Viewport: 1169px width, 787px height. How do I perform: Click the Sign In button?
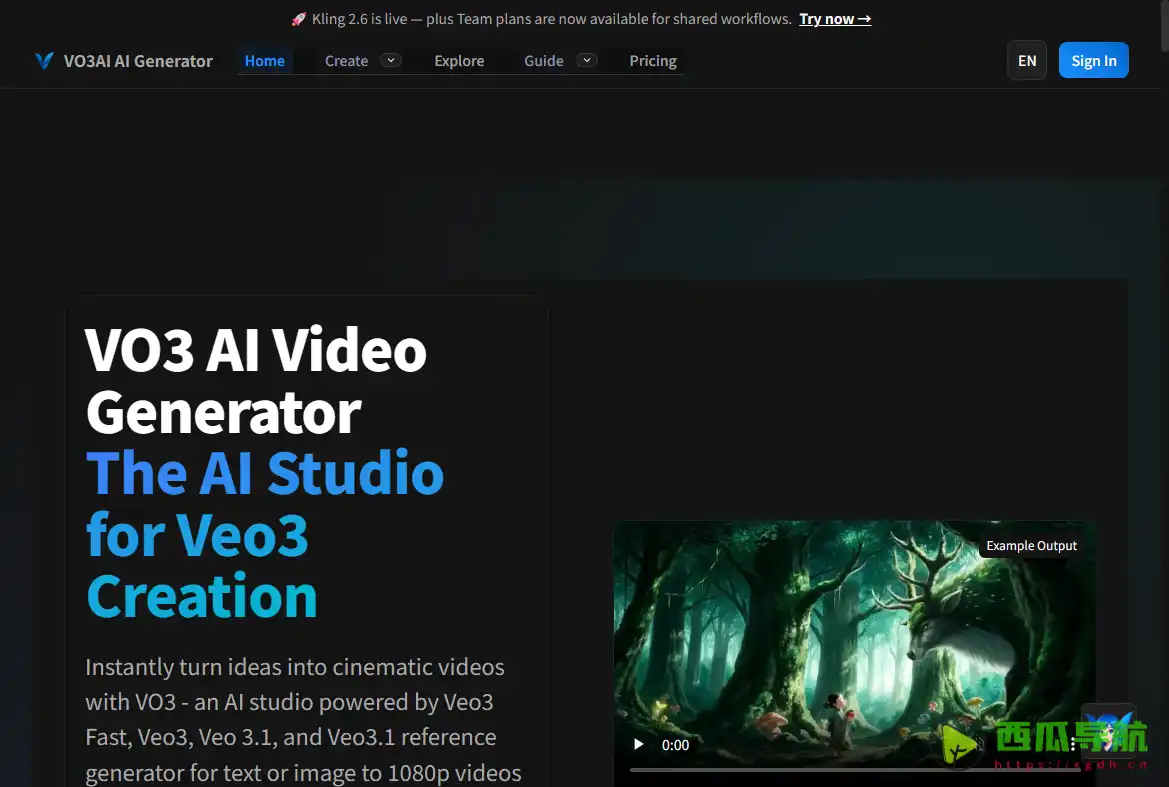pos(1093,60)
